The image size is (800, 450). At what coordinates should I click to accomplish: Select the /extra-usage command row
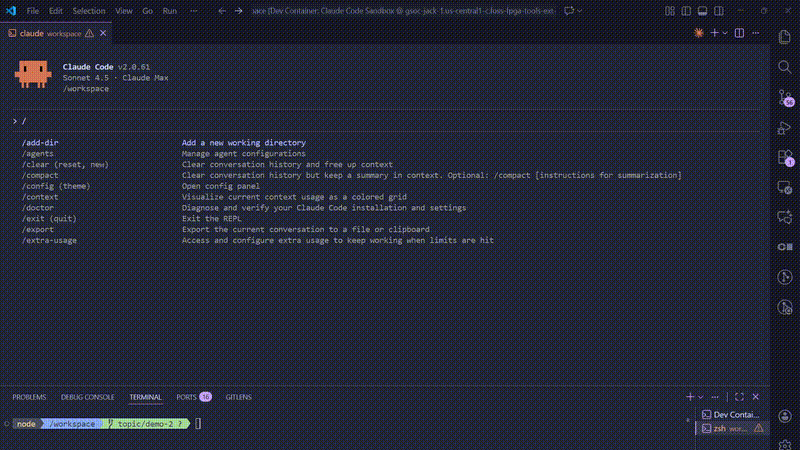pos(387,240)
